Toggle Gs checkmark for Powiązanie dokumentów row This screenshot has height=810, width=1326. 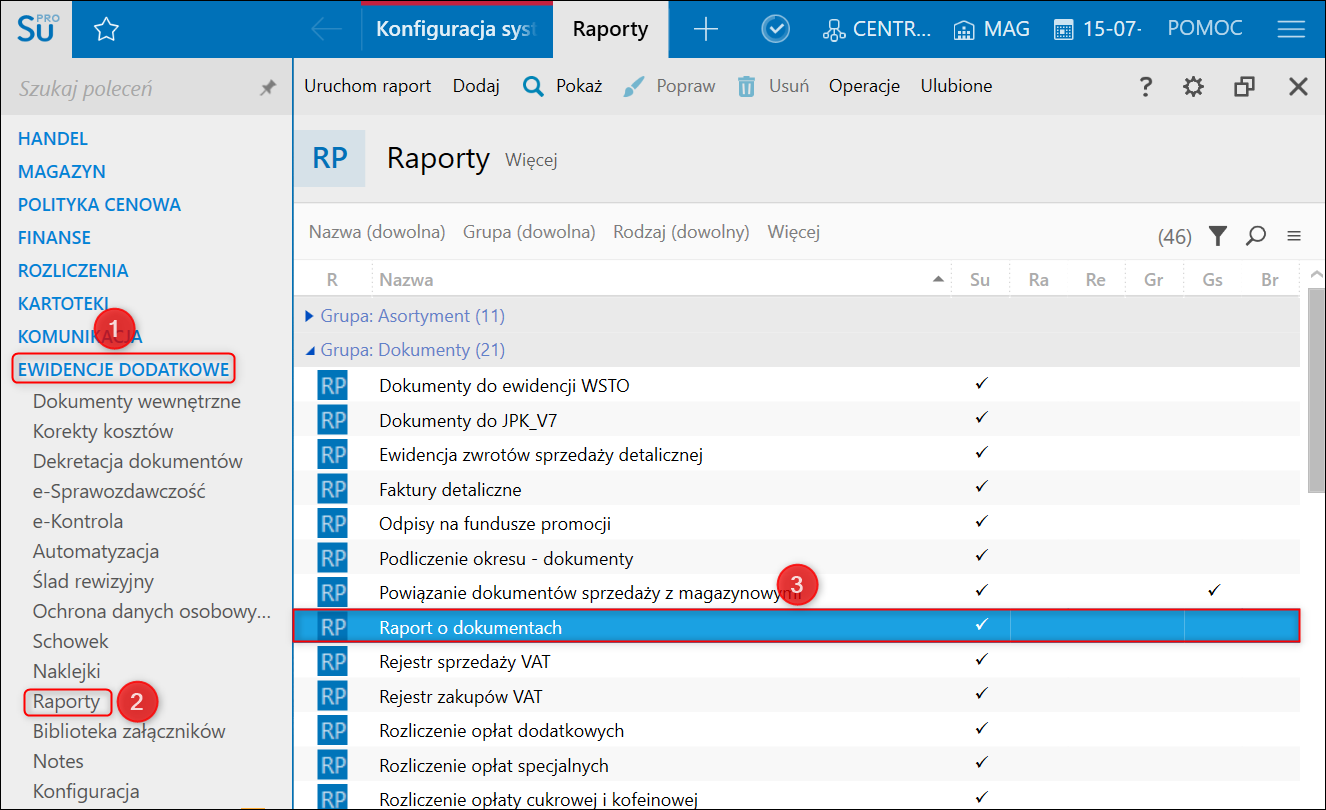1213,590
